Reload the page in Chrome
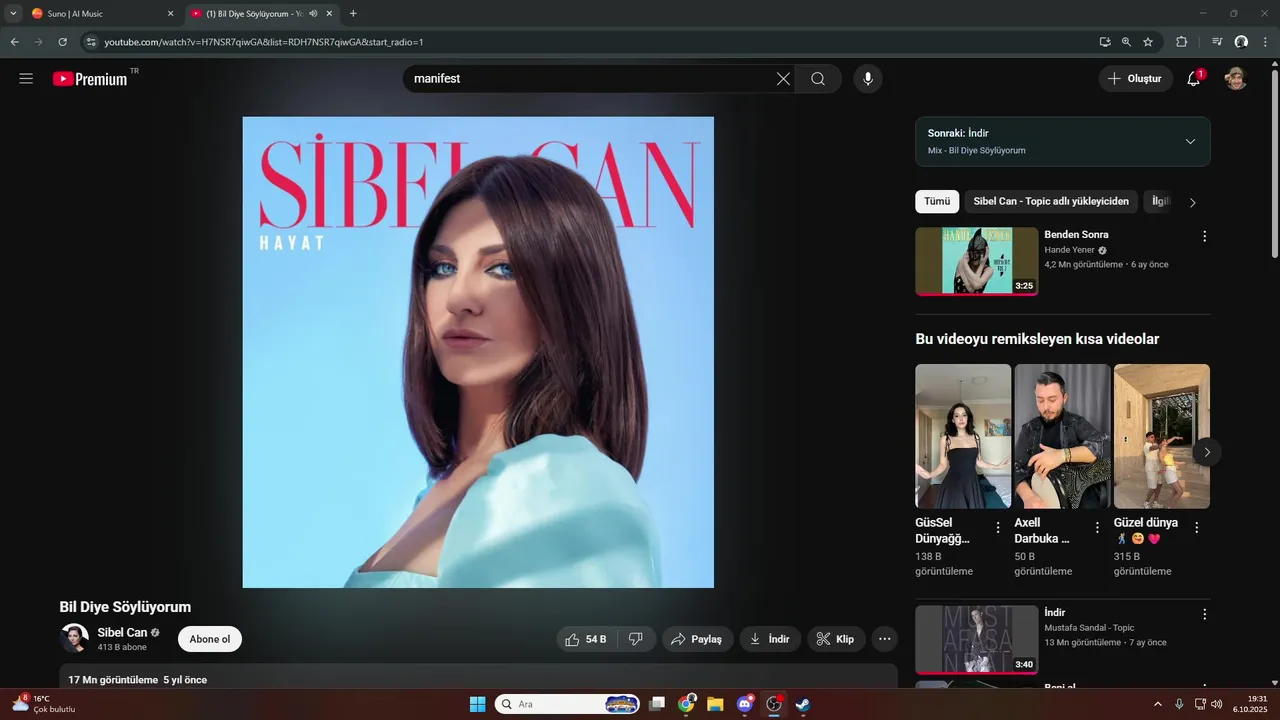This screenshot has height=720, width=1280. tap(62, 42)
